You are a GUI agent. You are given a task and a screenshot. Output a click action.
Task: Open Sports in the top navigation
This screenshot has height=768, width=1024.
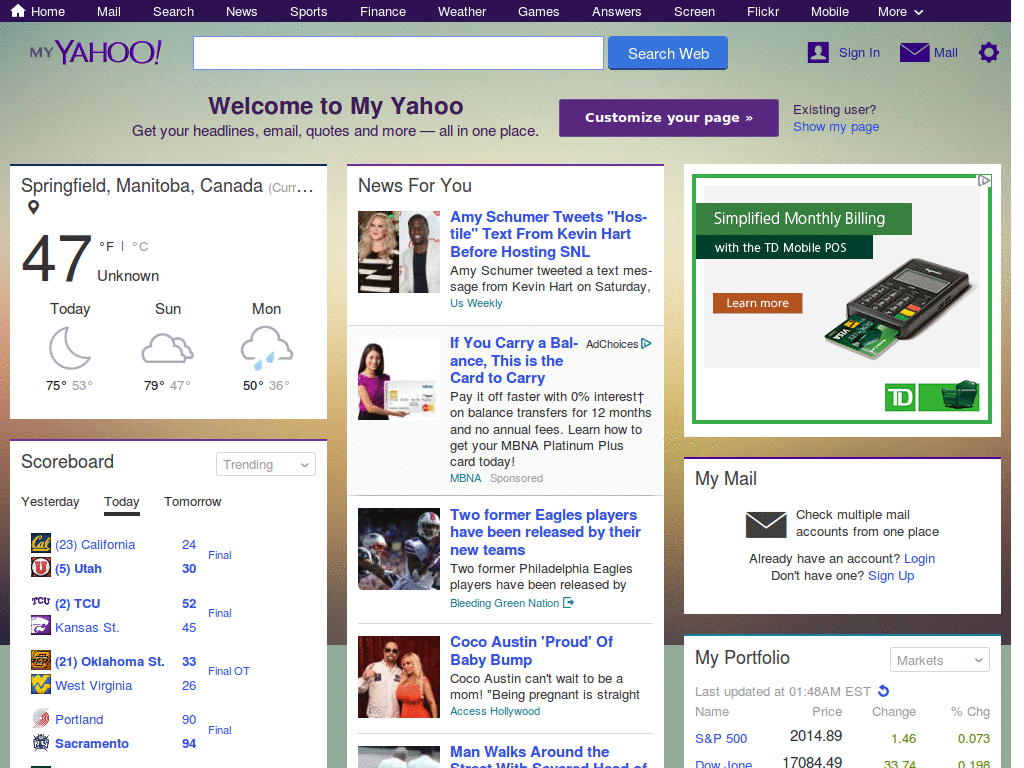pos(308,12)
